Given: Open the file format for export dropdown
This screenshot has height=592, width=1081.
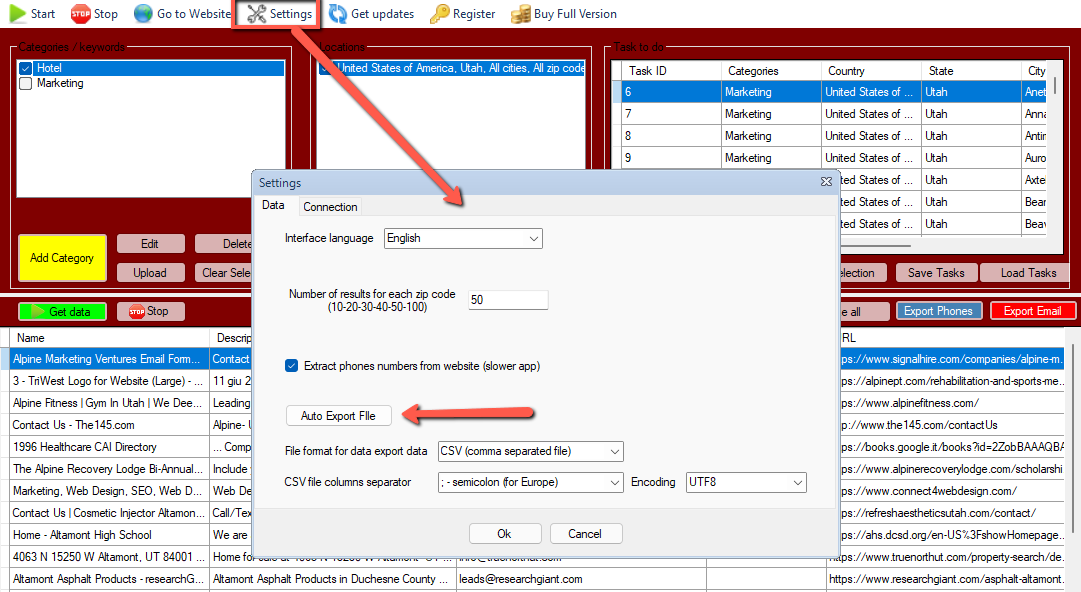Looking at the screenshot, I should (614, 452).
